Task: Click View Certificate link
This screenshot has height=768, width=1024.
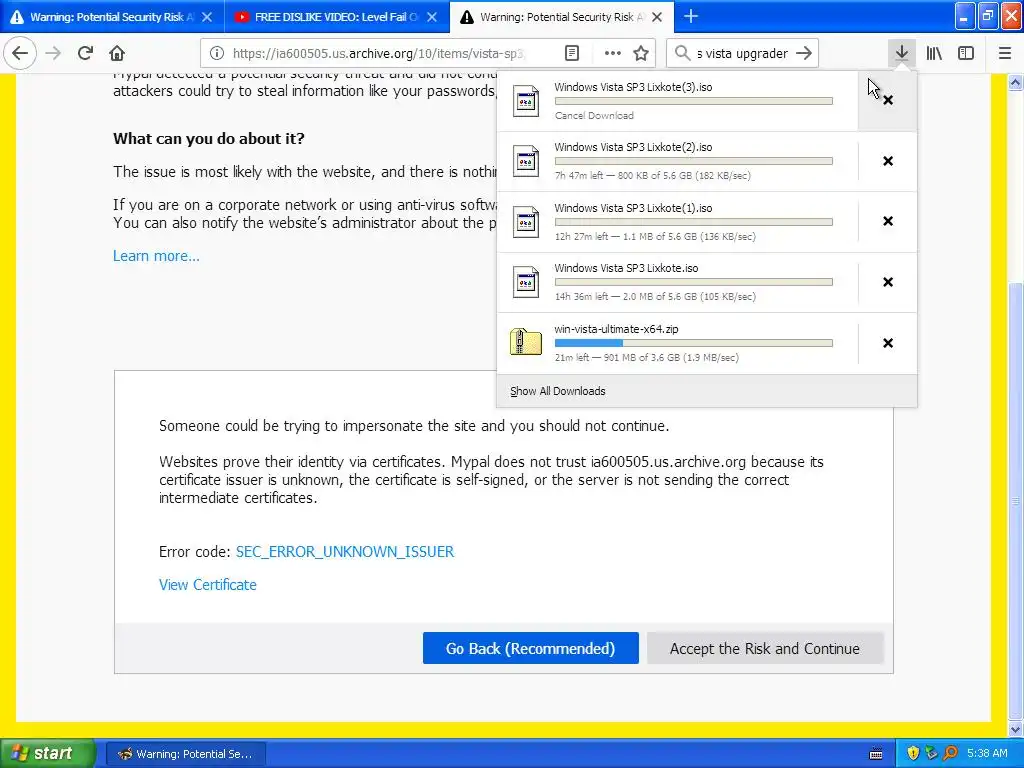Action: [208, 585]
